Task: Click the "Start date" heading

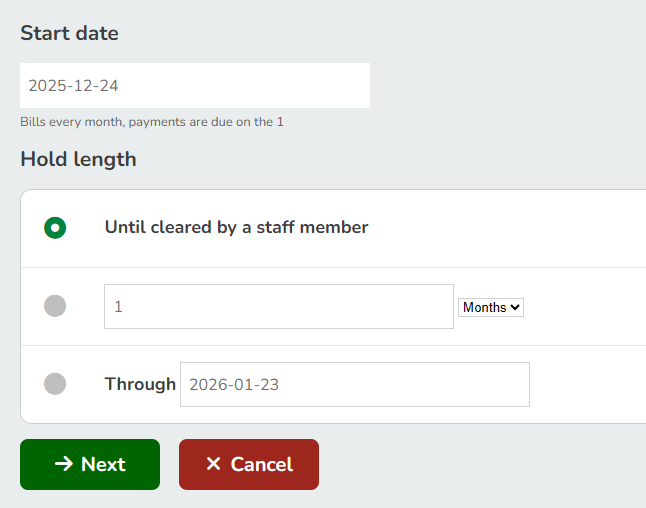Action: pyautogui.click(x=69, y=33)
